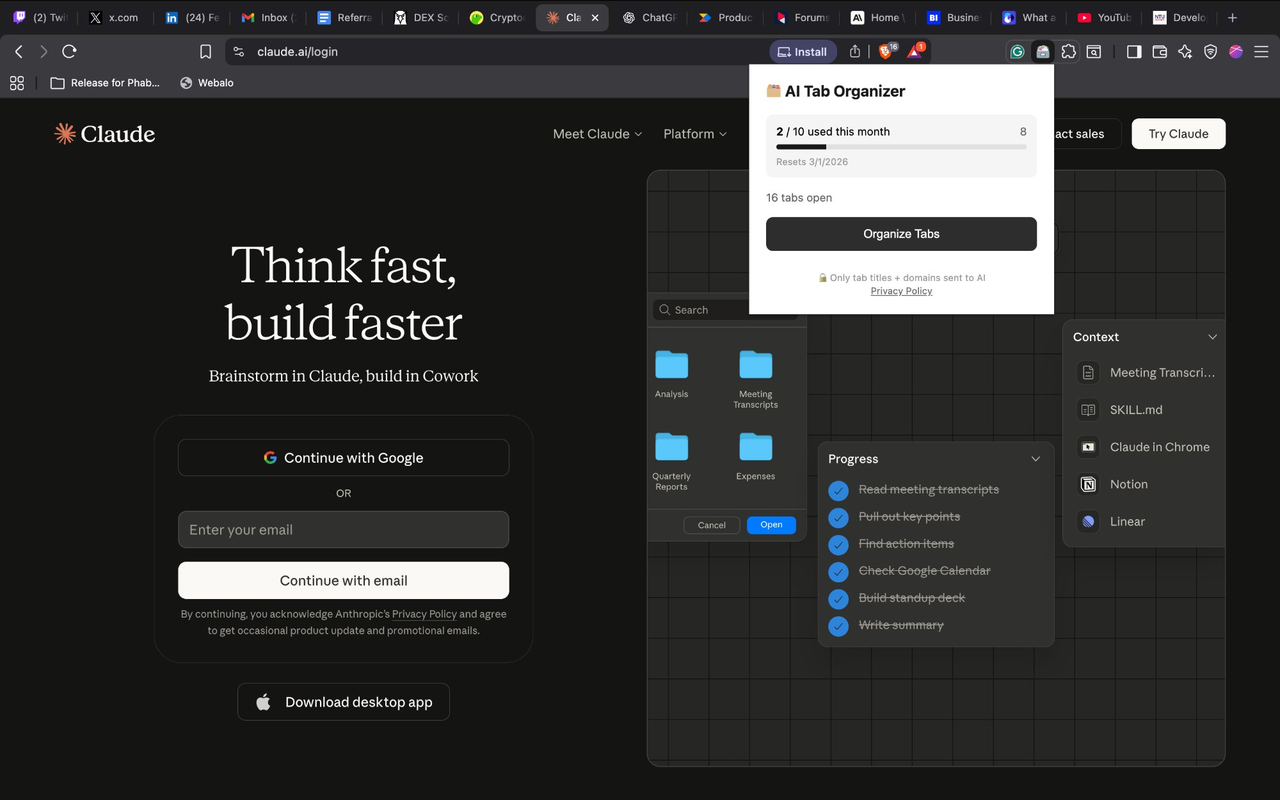Open the share icon in address bar
1280x800 pixels.
click(x=855, y=52)
